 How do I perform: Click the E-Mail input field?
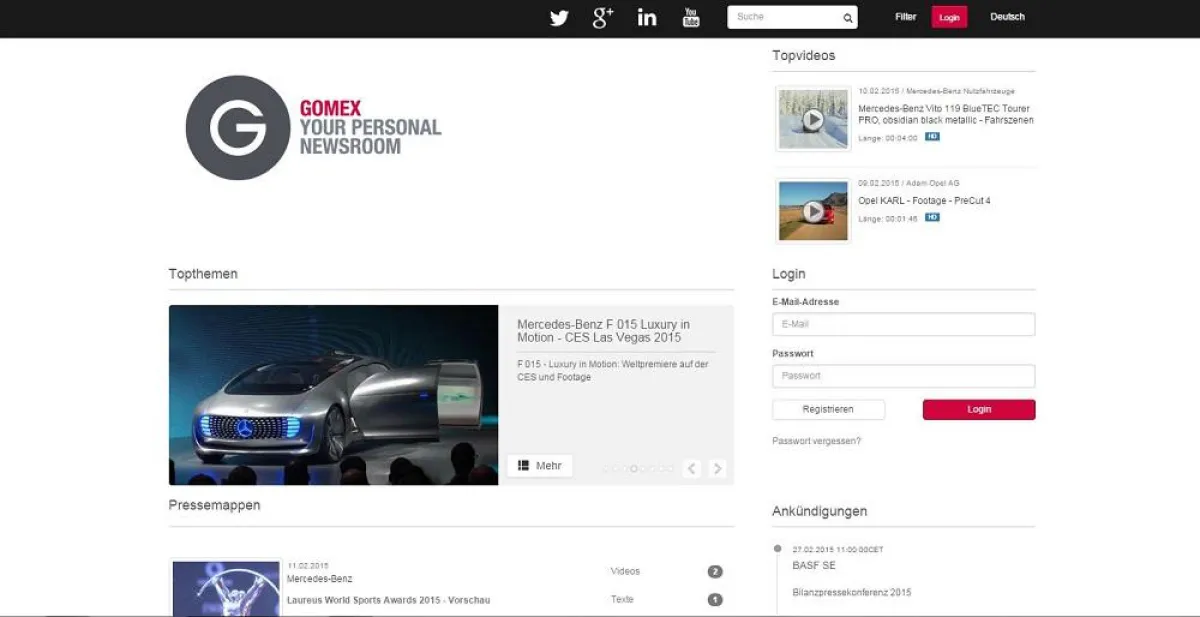click(x=903, y=324)
